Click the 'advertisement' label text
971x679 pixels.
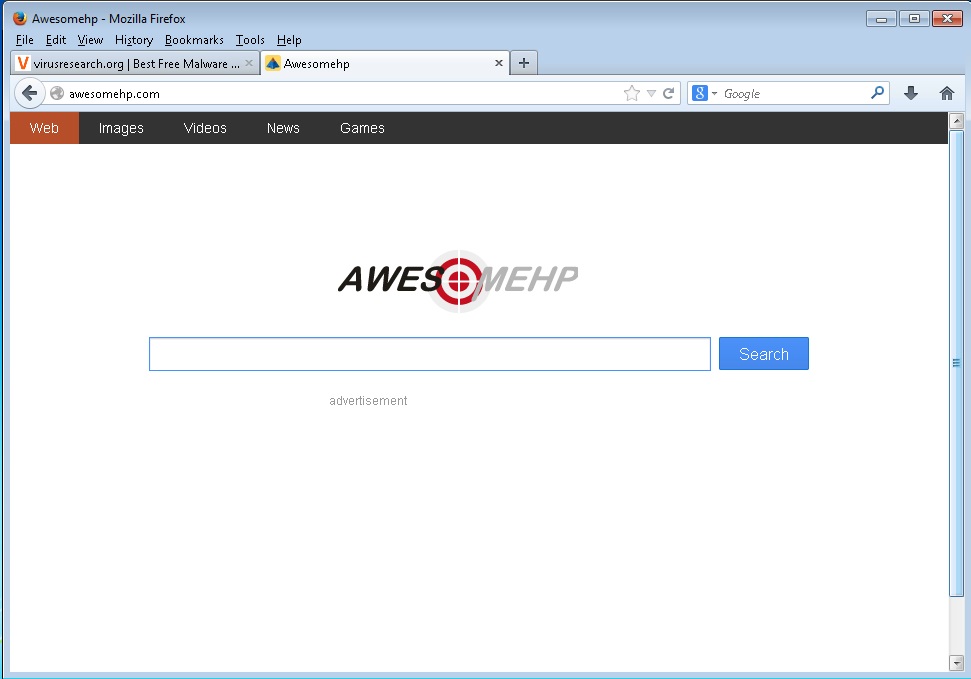click(x=368, y=401)
